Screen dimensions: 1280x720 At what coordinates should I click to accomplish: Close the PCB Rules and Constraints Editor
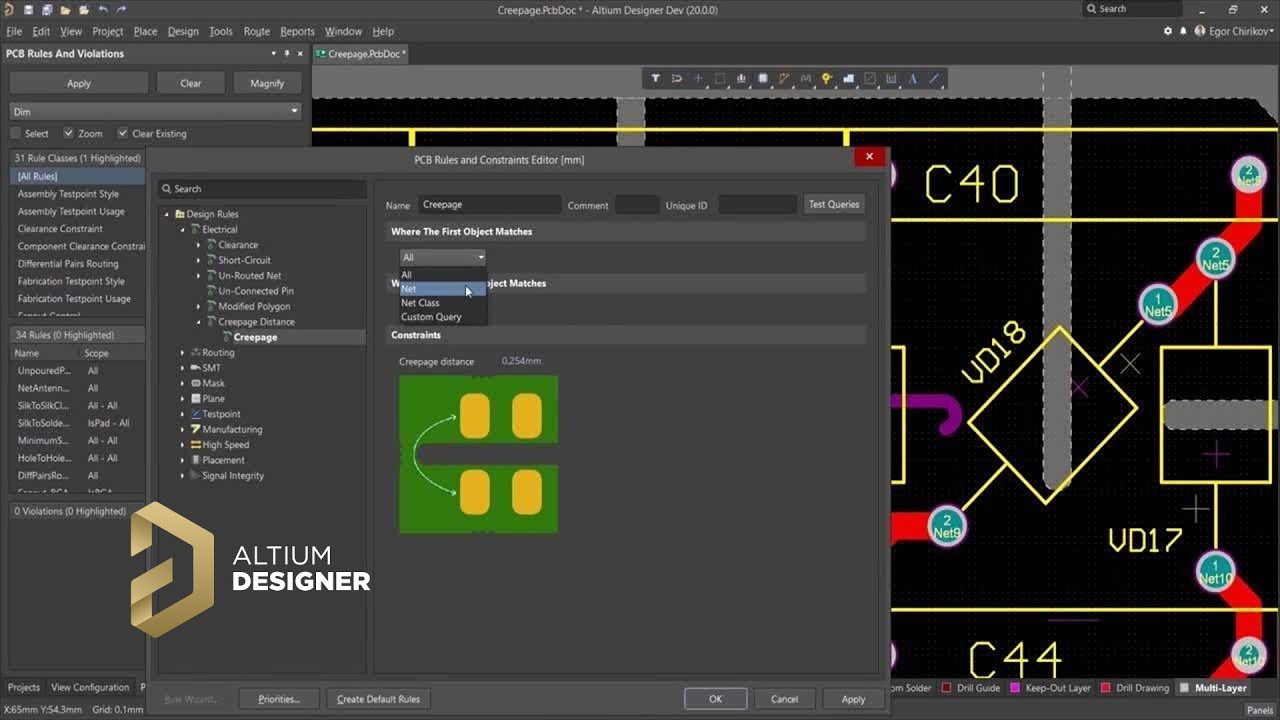point(869,156)
